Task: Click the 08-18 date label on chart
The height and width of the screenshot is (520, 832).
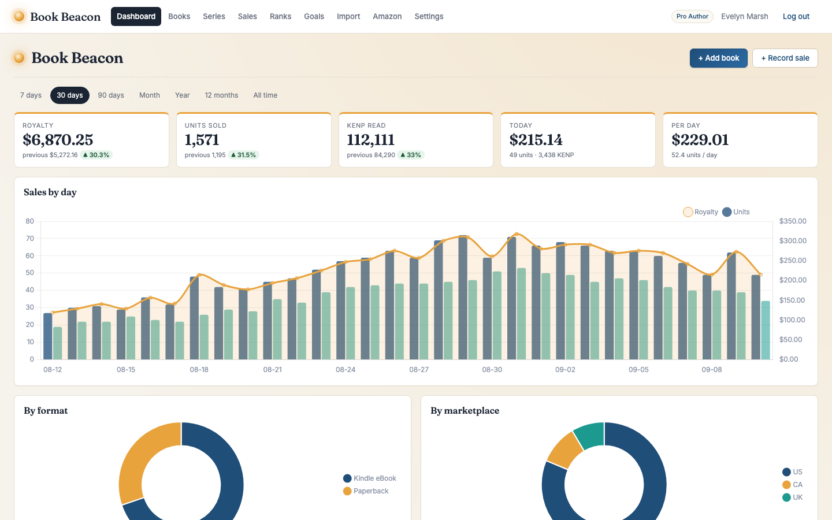Action: (199, 369)
